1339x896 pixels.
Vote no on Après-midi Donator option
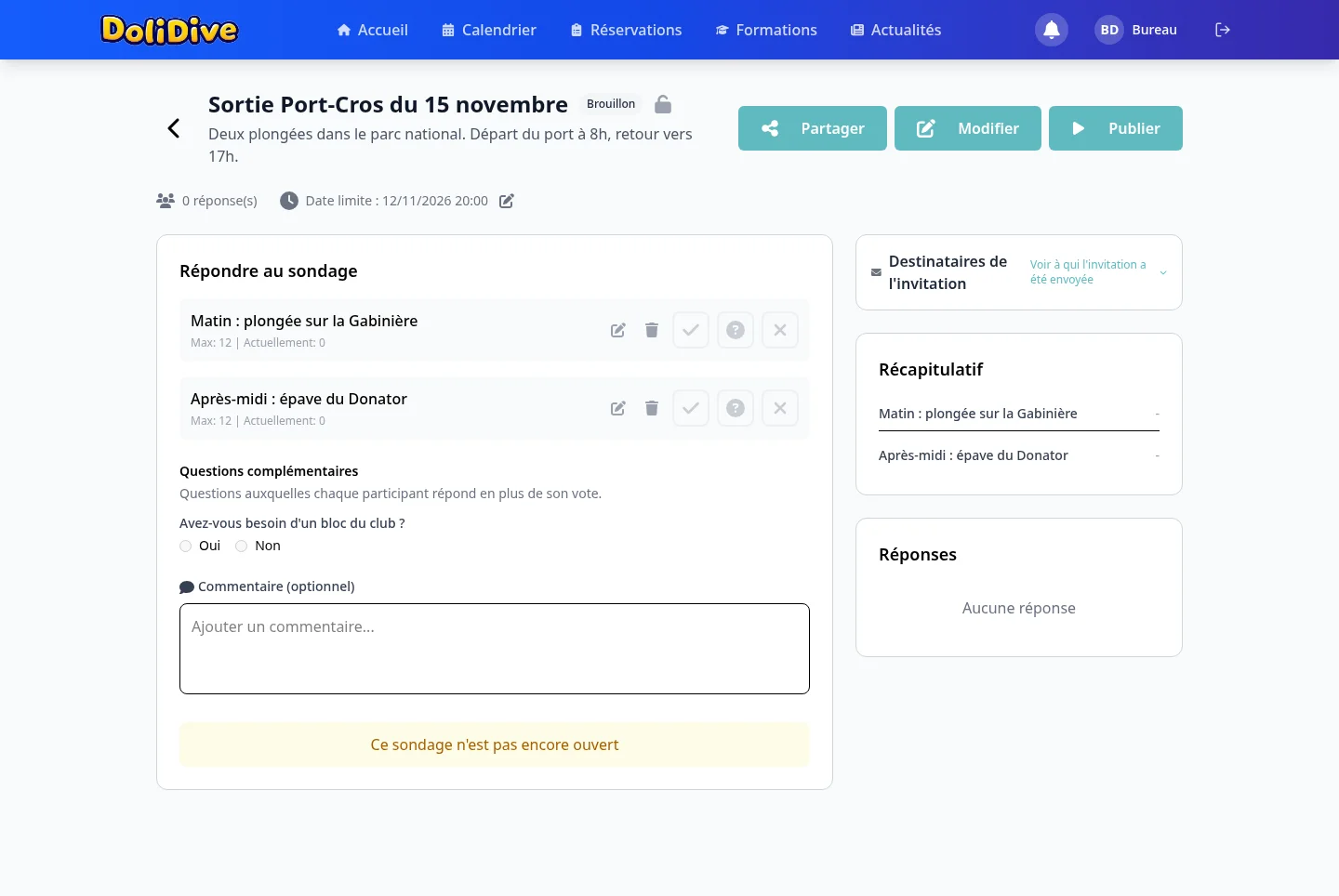pyautogui.click(x=780, y=408)
